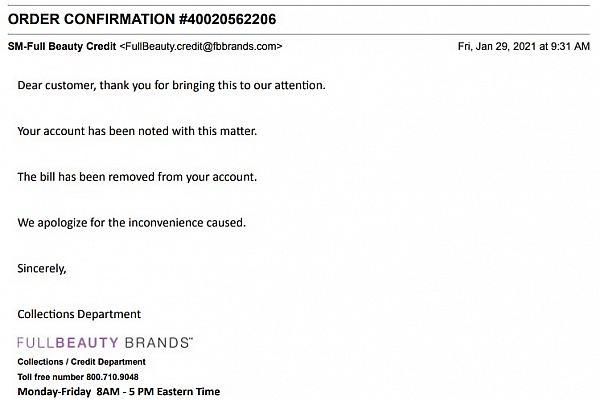600x400 pixels.
Task: Click the 'Sincerely,' closing text
Action: pos(42,268)
